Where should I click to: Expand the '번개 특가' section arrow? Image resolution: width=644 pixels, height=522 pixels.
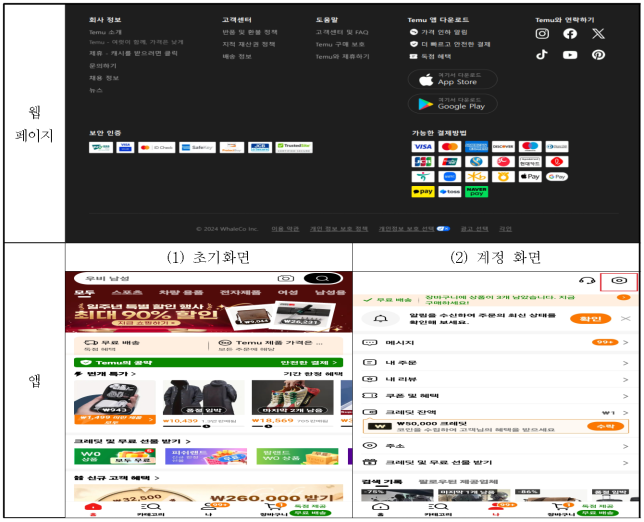pos(133,374)
